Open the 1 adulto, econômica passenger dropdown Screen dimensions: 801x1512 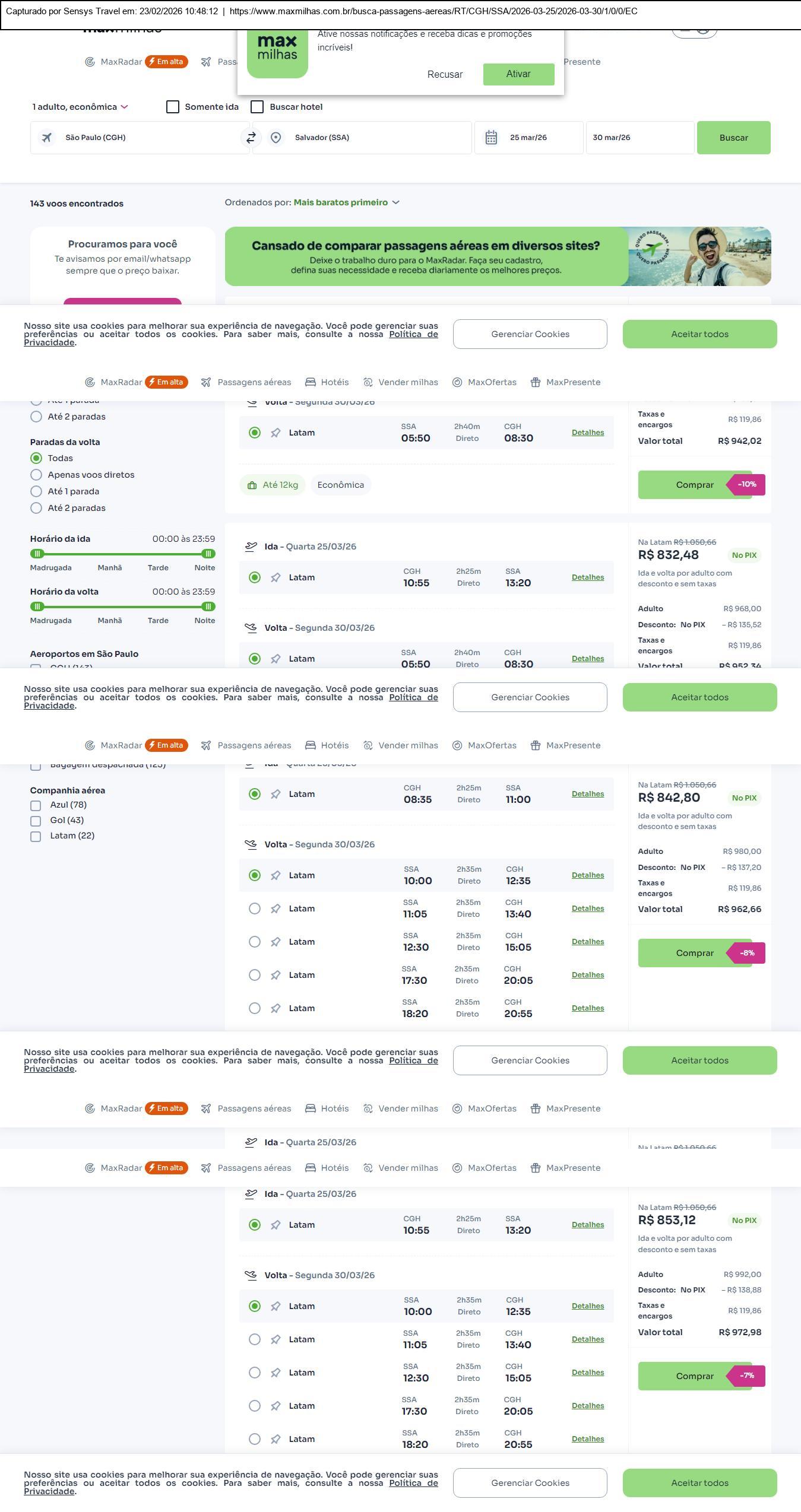[x=80, y=107]
